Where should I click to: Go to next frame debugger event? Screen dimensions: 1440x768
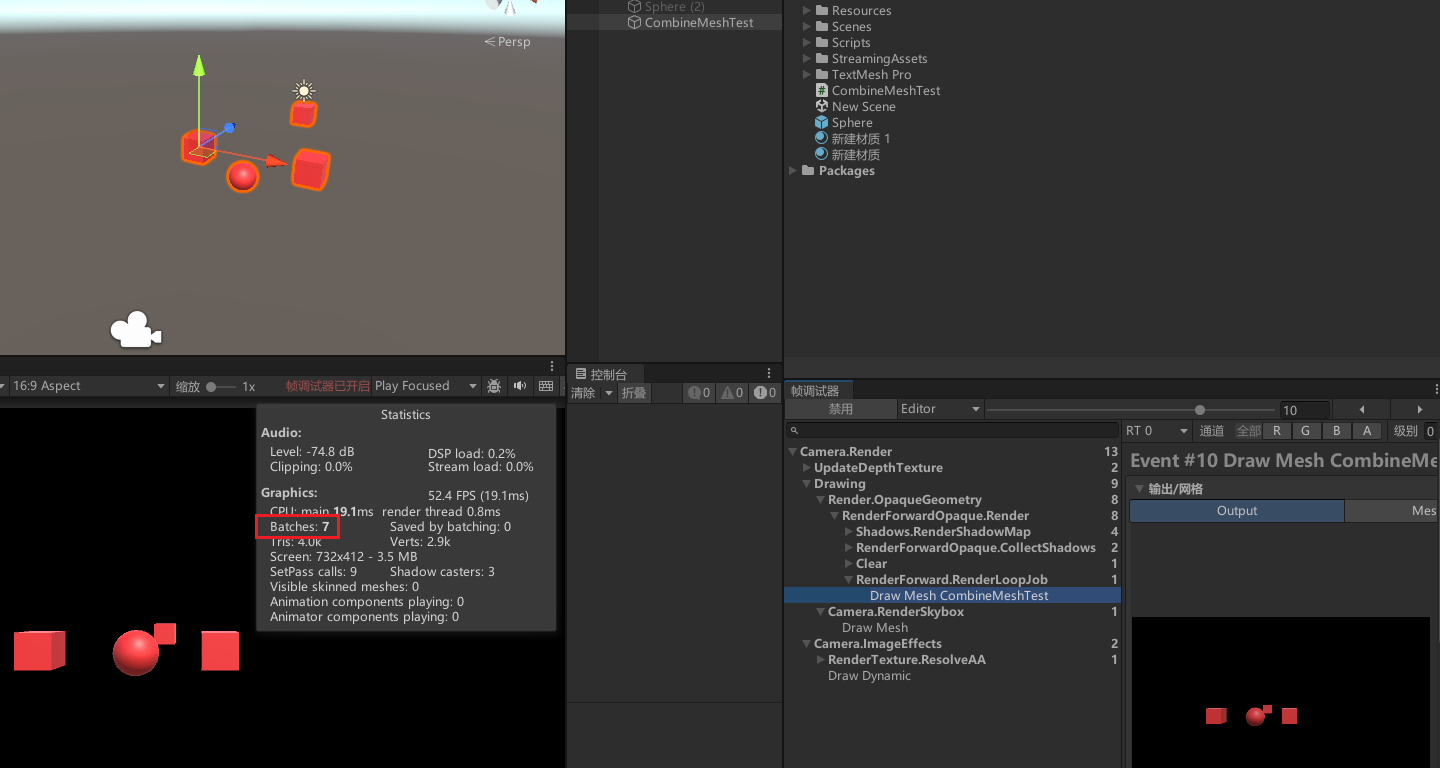1419,410
